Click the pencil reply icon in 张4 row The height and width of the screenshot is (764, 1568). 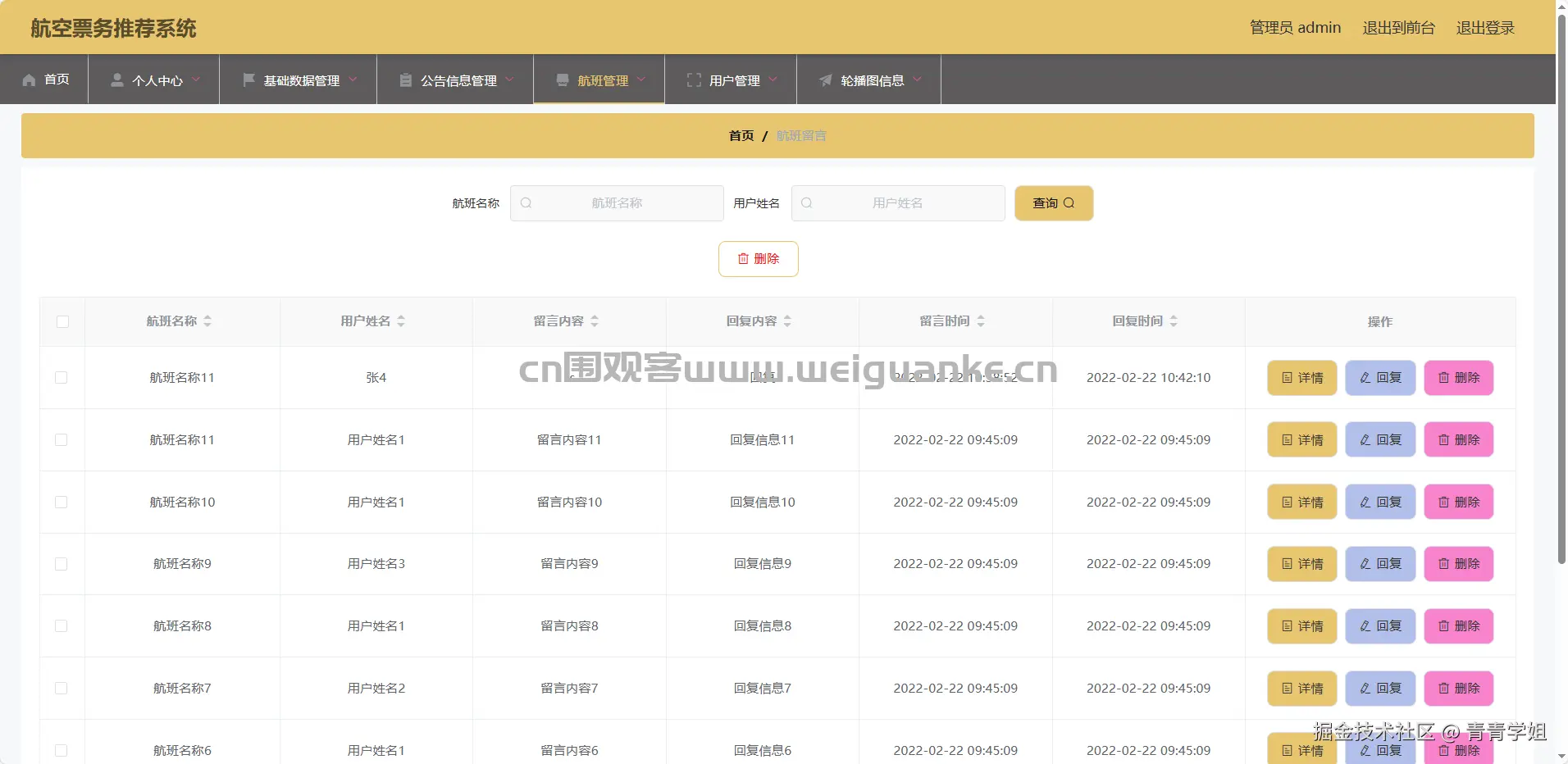tap(1365, 378)
